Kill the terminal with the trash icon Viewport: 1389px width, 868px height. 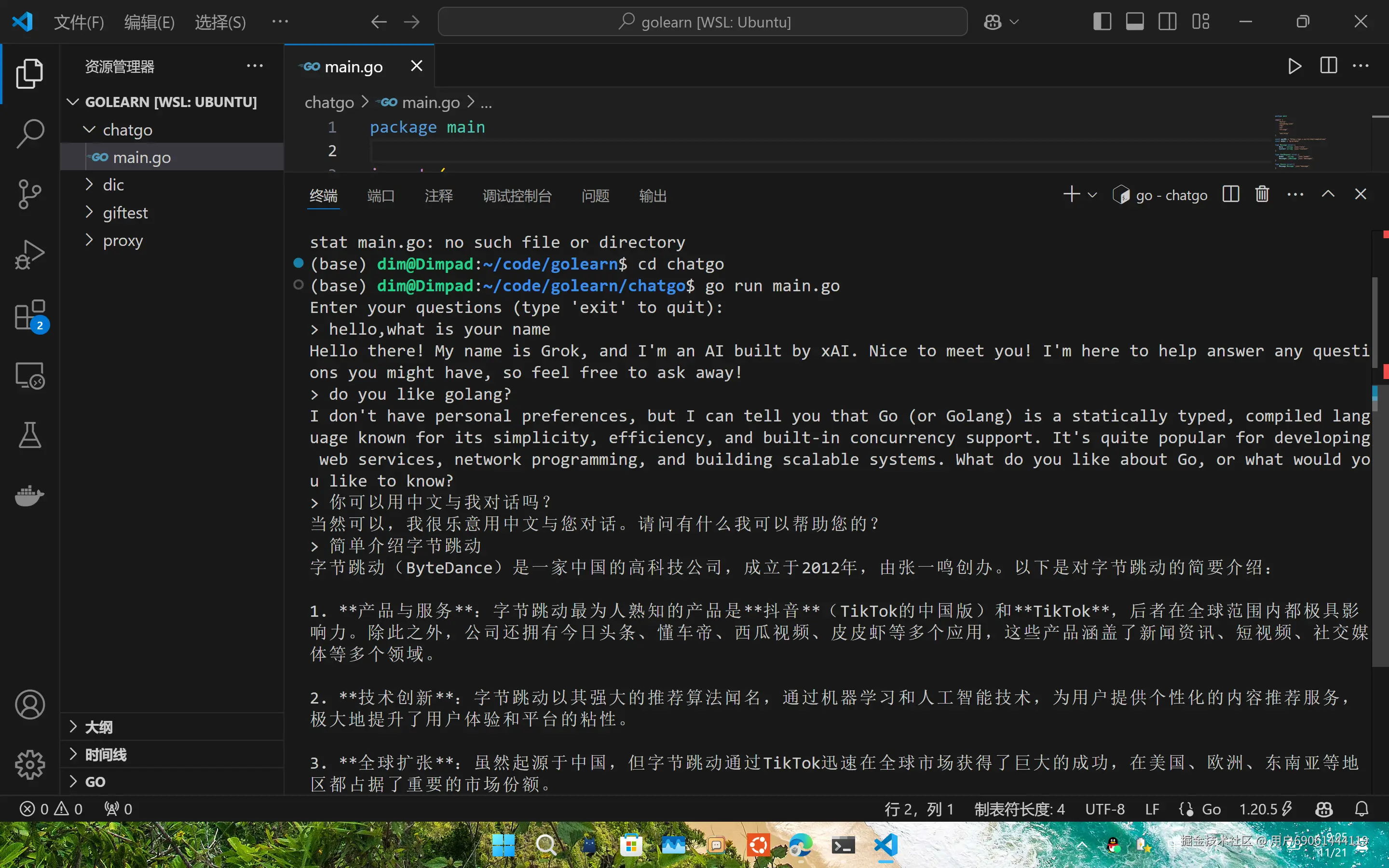coord(1262,195)
